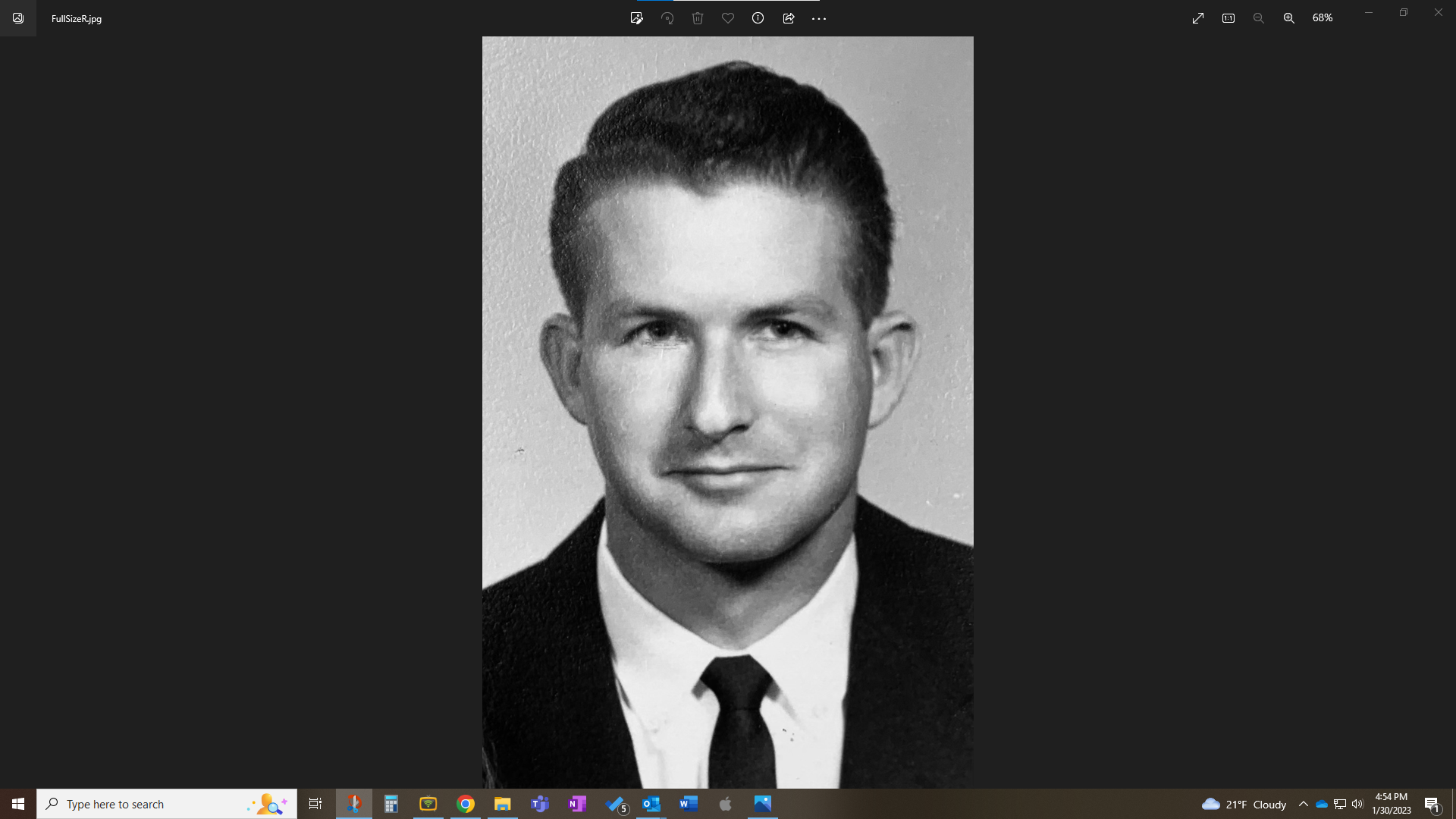Click the 68% zoom level
The height and width of the screenshot is (819, 1456).
tap(1323, 18)
